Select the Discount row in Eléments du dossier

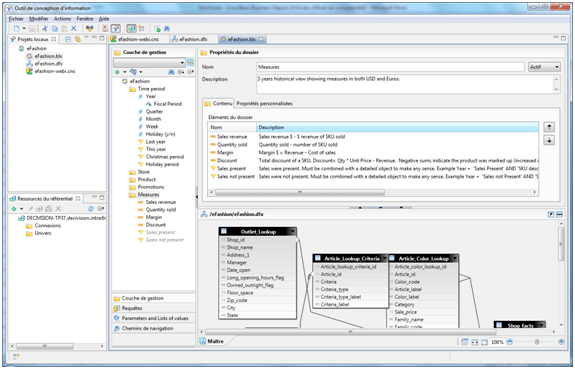[373, 160]
